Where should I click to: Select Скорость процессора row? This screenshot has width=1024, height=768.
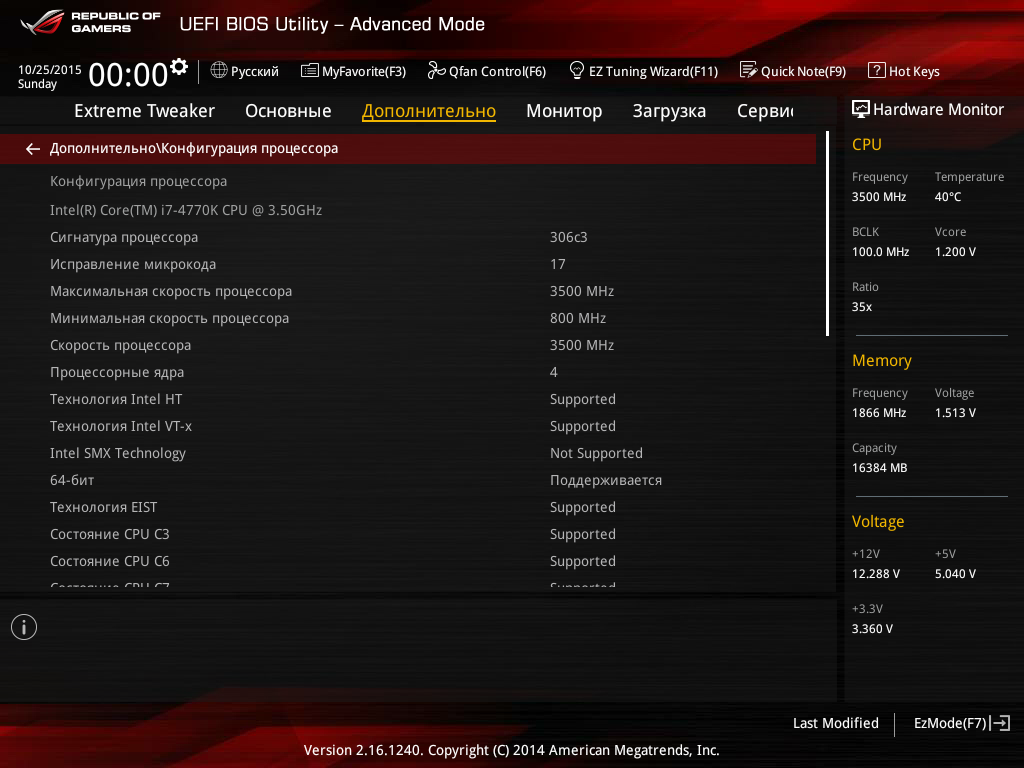click(408, 345)
